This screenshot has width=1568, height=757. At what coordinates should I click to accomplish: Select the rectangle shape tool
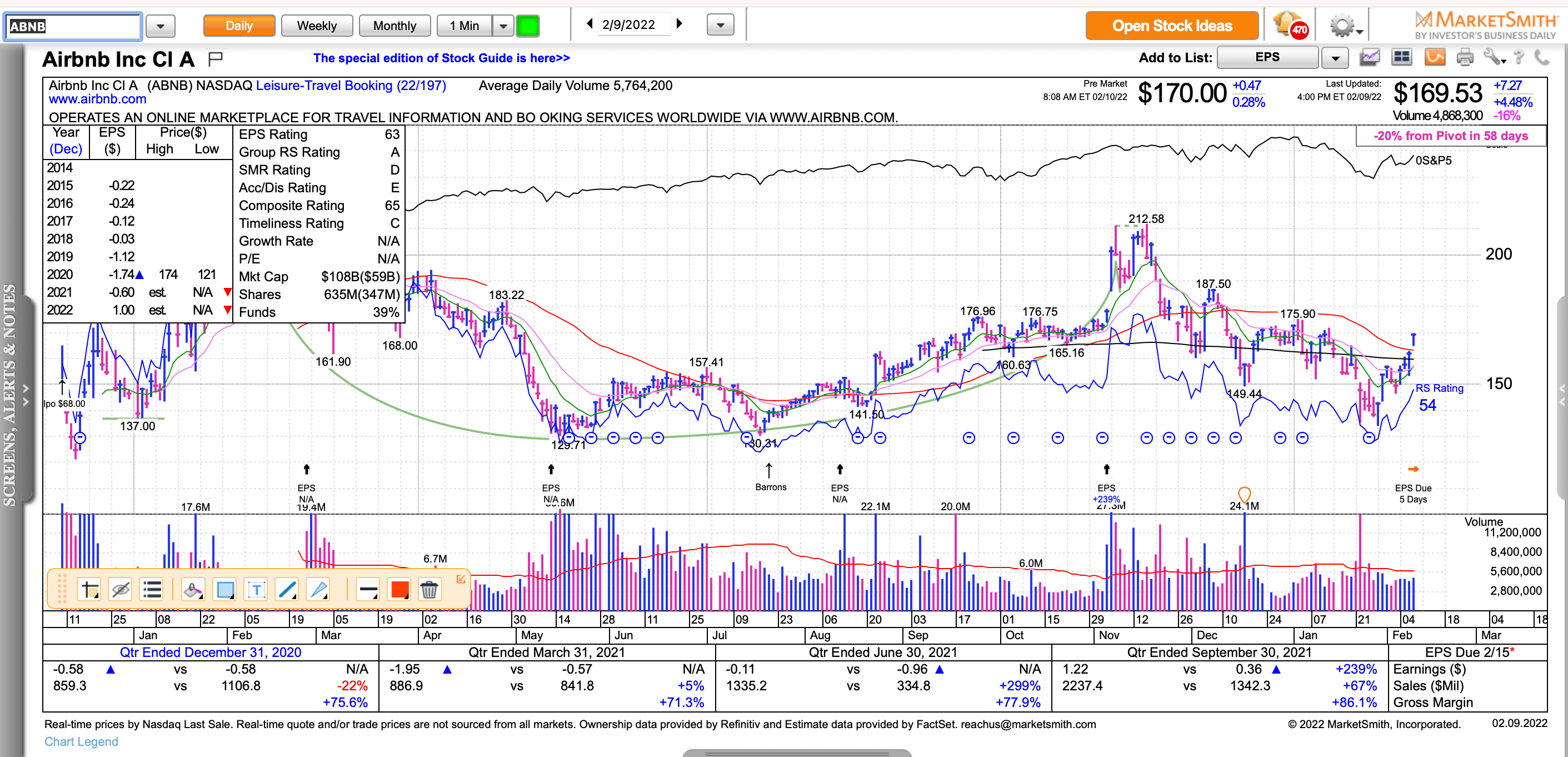pos(225,590)
